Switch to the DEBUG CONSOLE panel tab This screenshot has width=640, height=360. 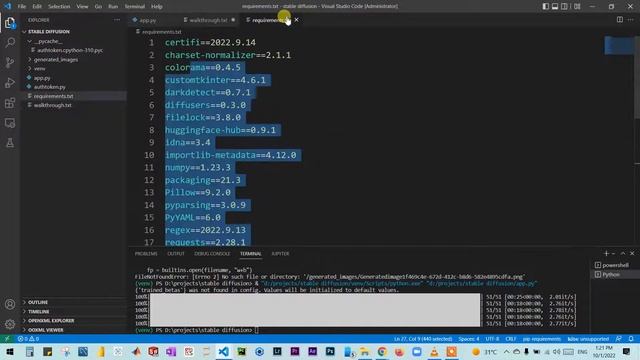[212, 253]
